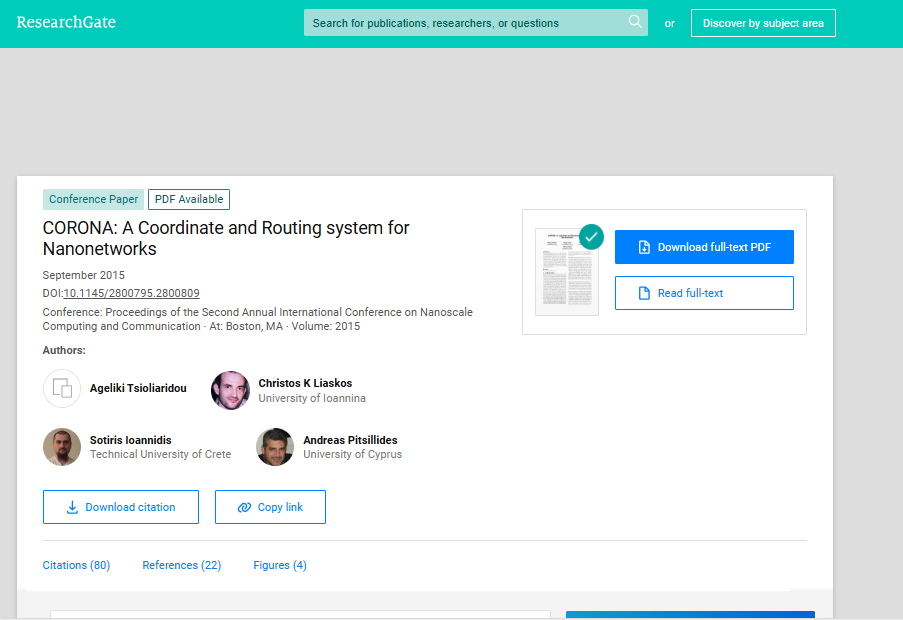Click the Read full-text button
The image size is (903, 620).
point(704,293)
